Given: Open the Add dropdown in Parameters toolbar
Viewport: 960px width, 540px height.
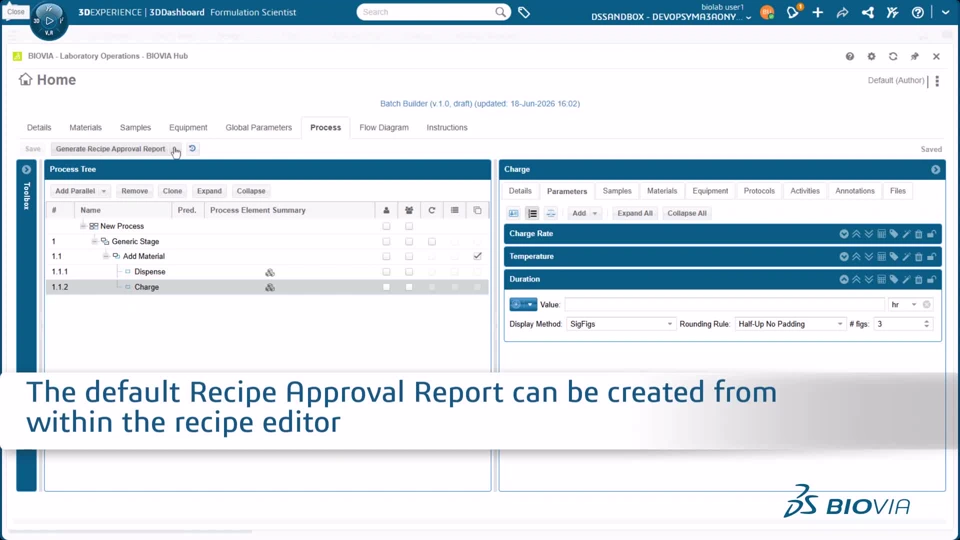Looking at the screenshot, I should (584, 214).
